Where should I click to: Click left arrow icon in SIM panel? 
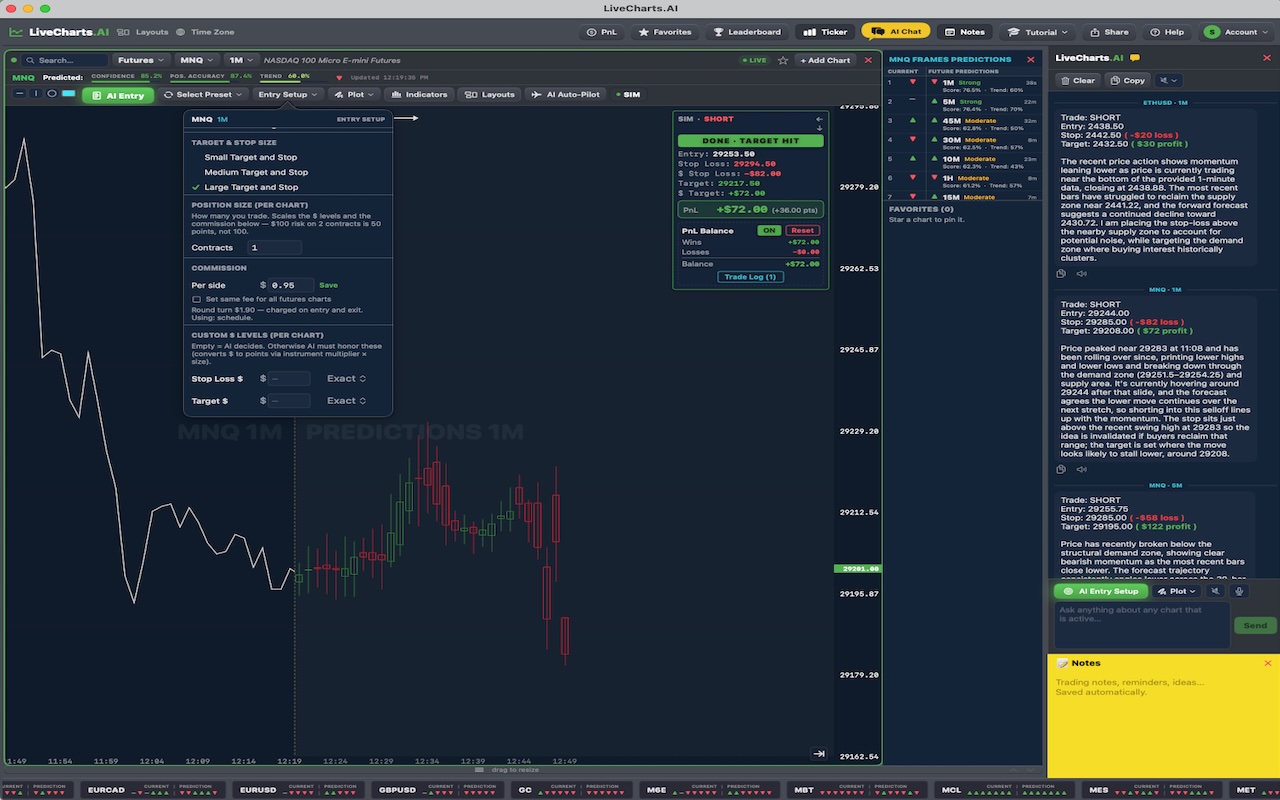[820, 119]
